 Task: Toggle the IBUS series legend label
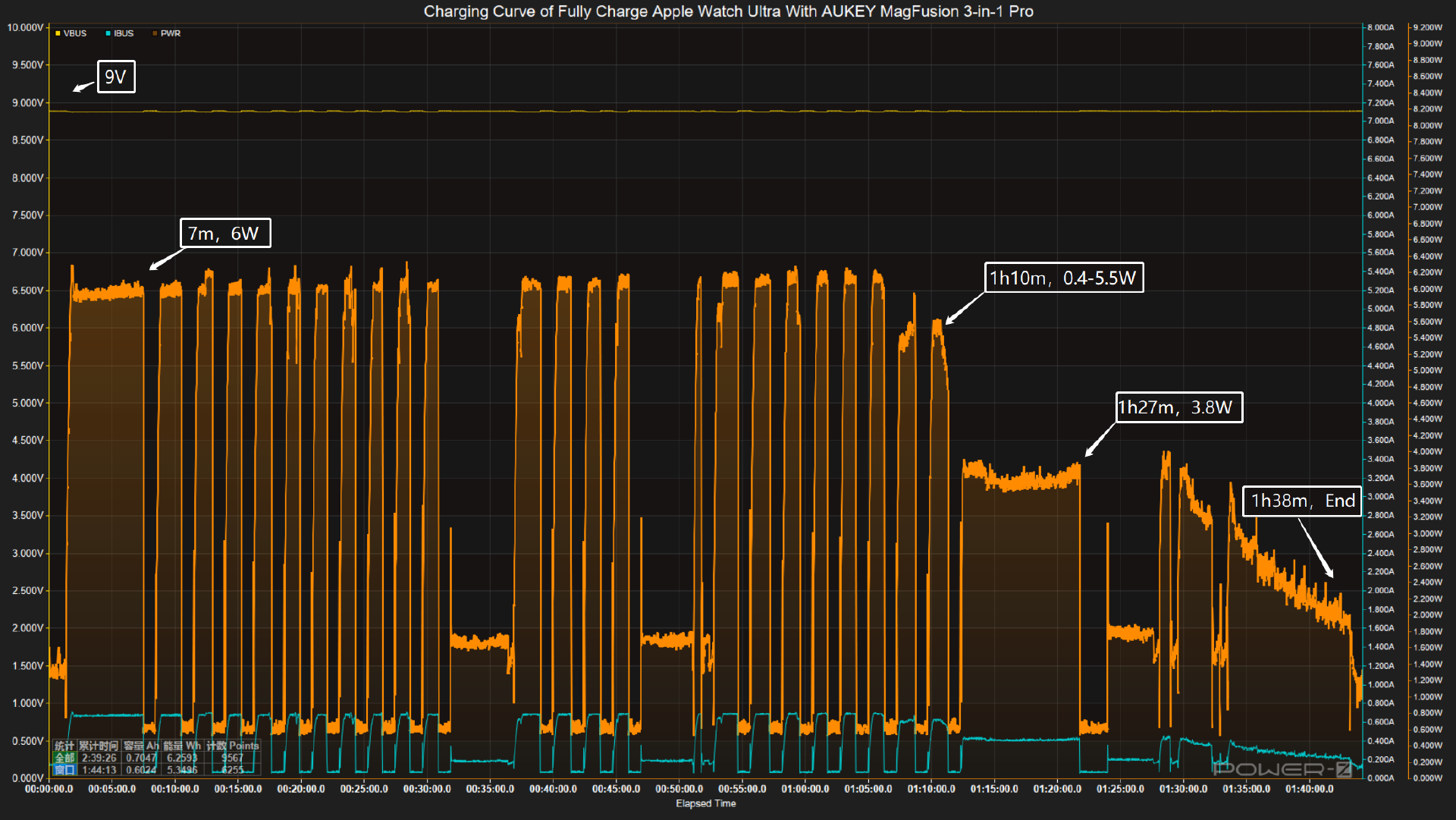tap(124, 33)
